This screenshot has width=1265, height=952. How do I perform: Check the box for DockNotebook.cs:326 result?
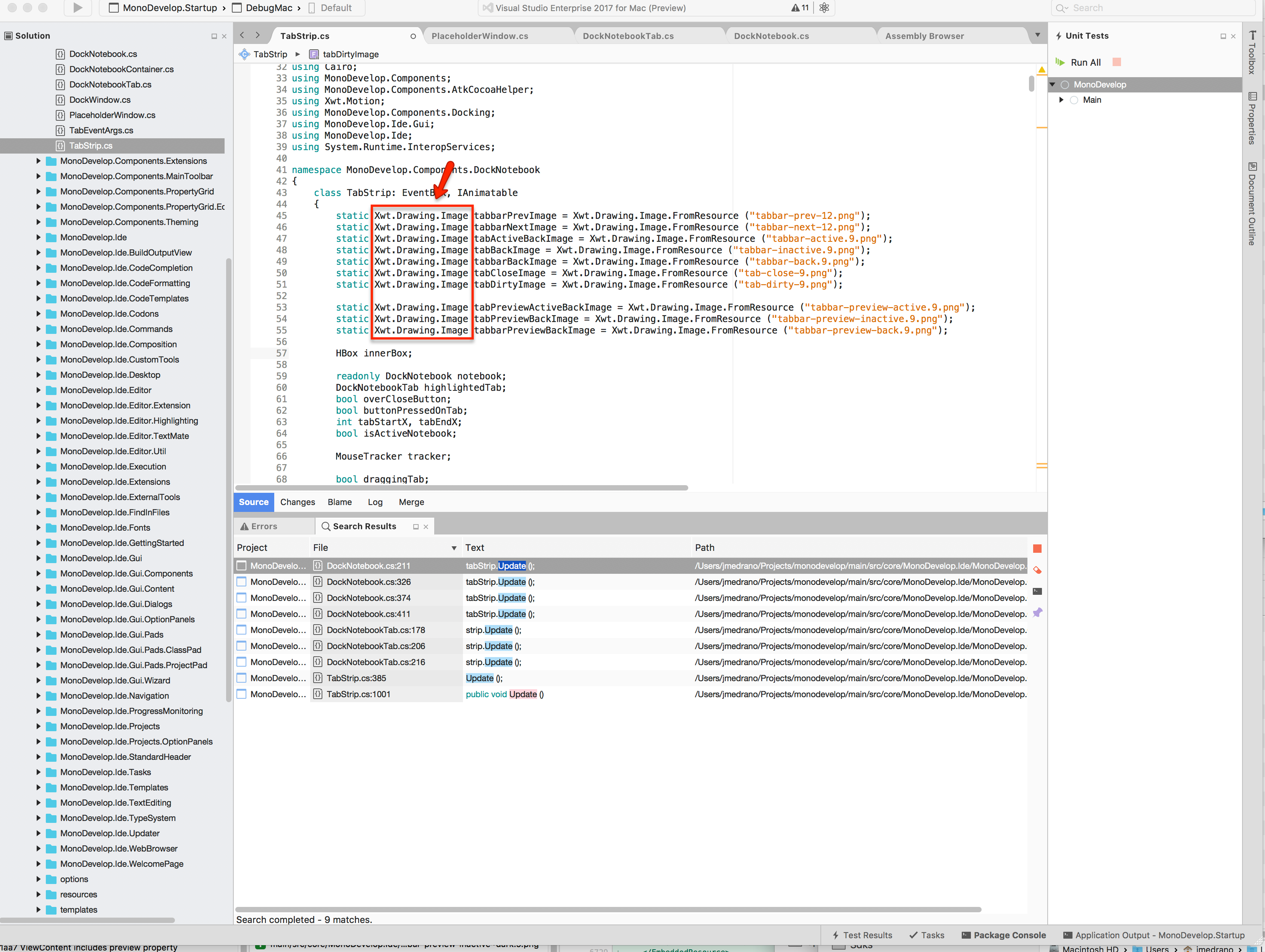click(241, 582)
